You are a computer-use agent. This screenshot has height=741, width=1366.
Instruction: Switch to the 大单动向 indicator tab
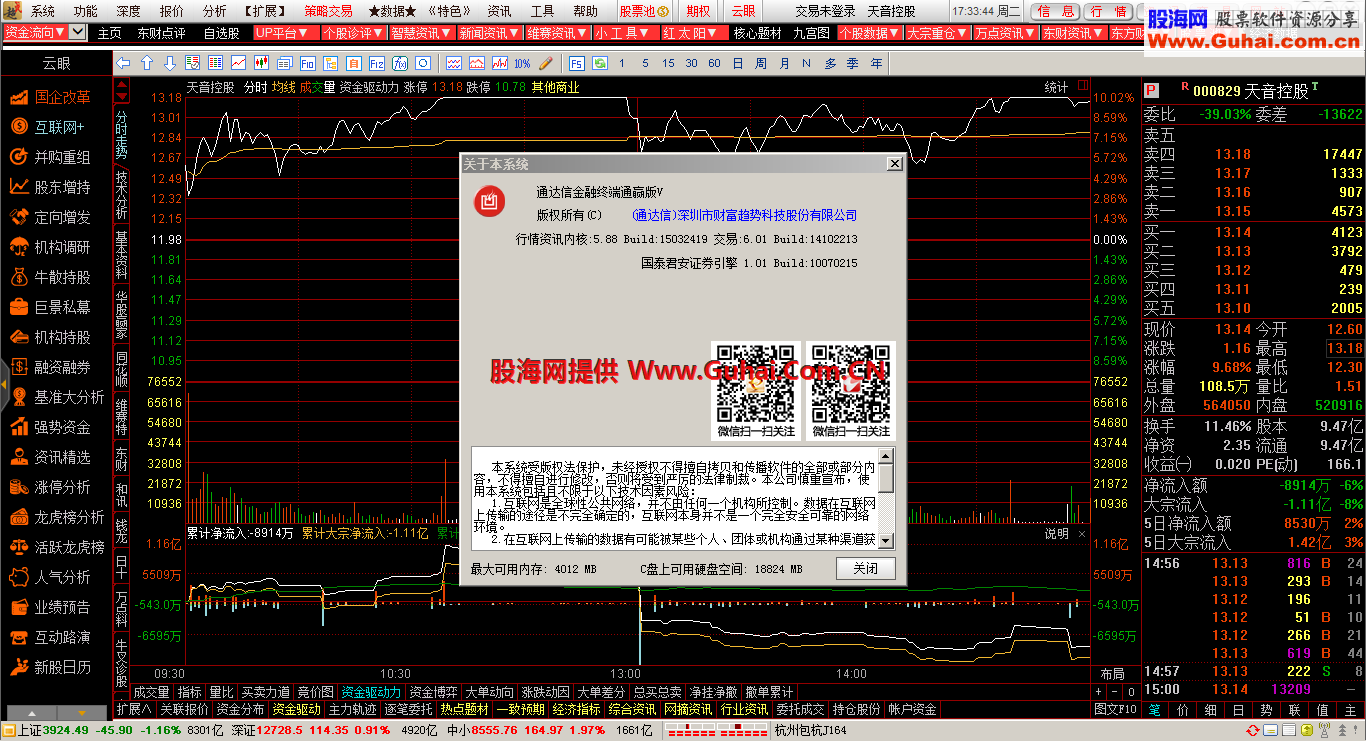pyautogui.click(x=490, y=692)
